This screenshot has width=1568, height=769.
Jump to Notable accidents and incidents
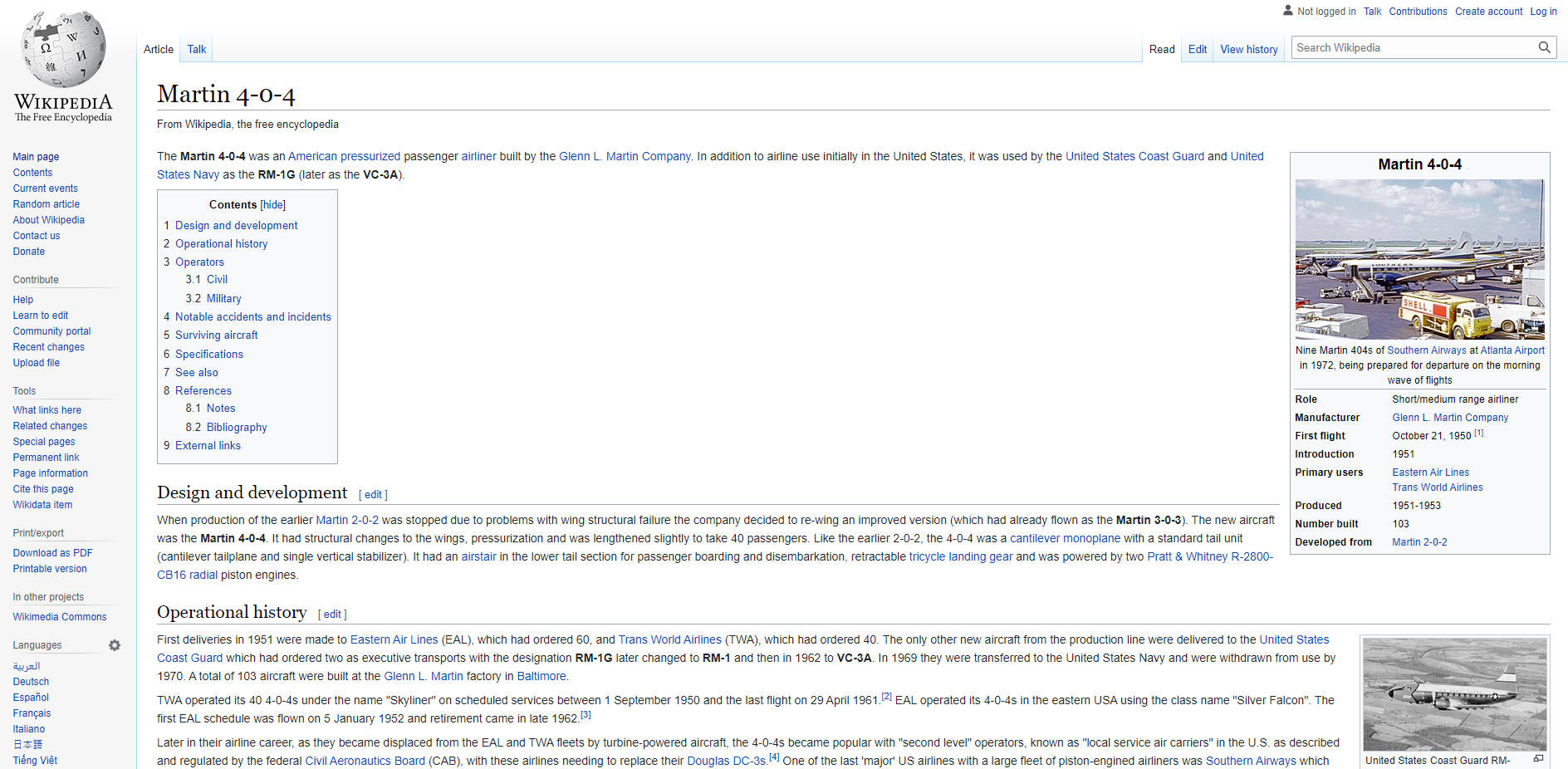coord(252,317)
